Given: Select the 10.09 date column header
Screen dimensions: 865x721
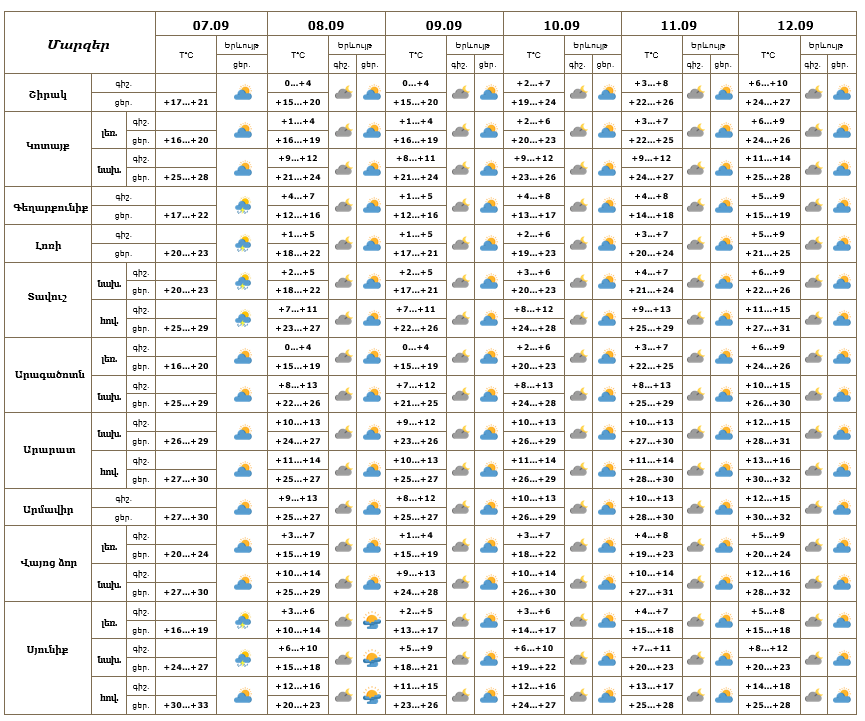Looking at the screenshot, I should [562, 25].
